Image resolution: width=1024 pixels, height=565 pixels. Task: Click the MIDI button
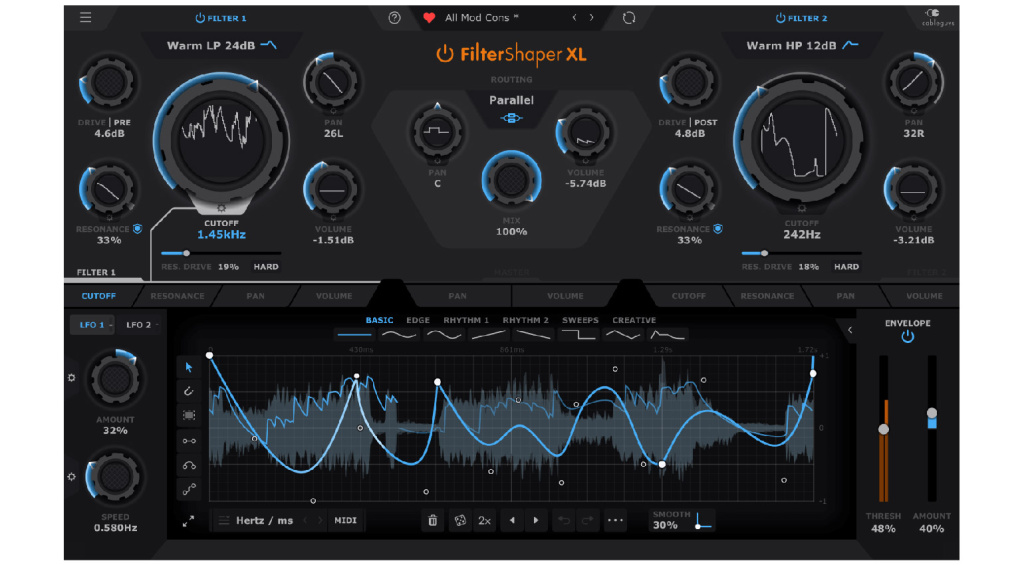pyautogui.click(x=345, y=520)
